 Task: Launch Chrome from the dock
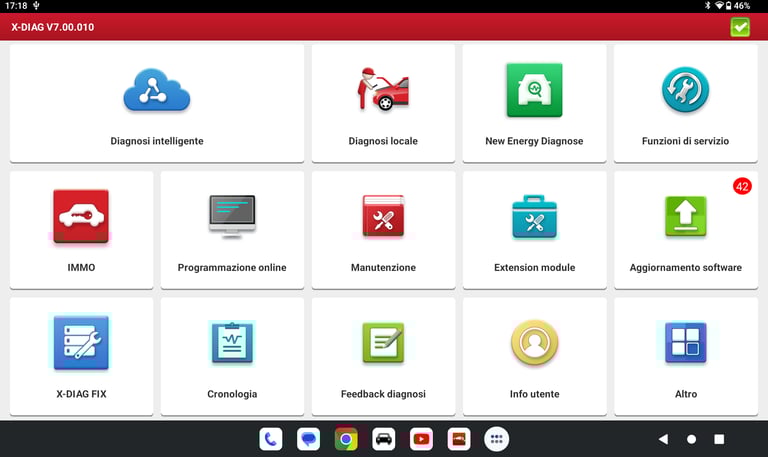coord(346,439)
